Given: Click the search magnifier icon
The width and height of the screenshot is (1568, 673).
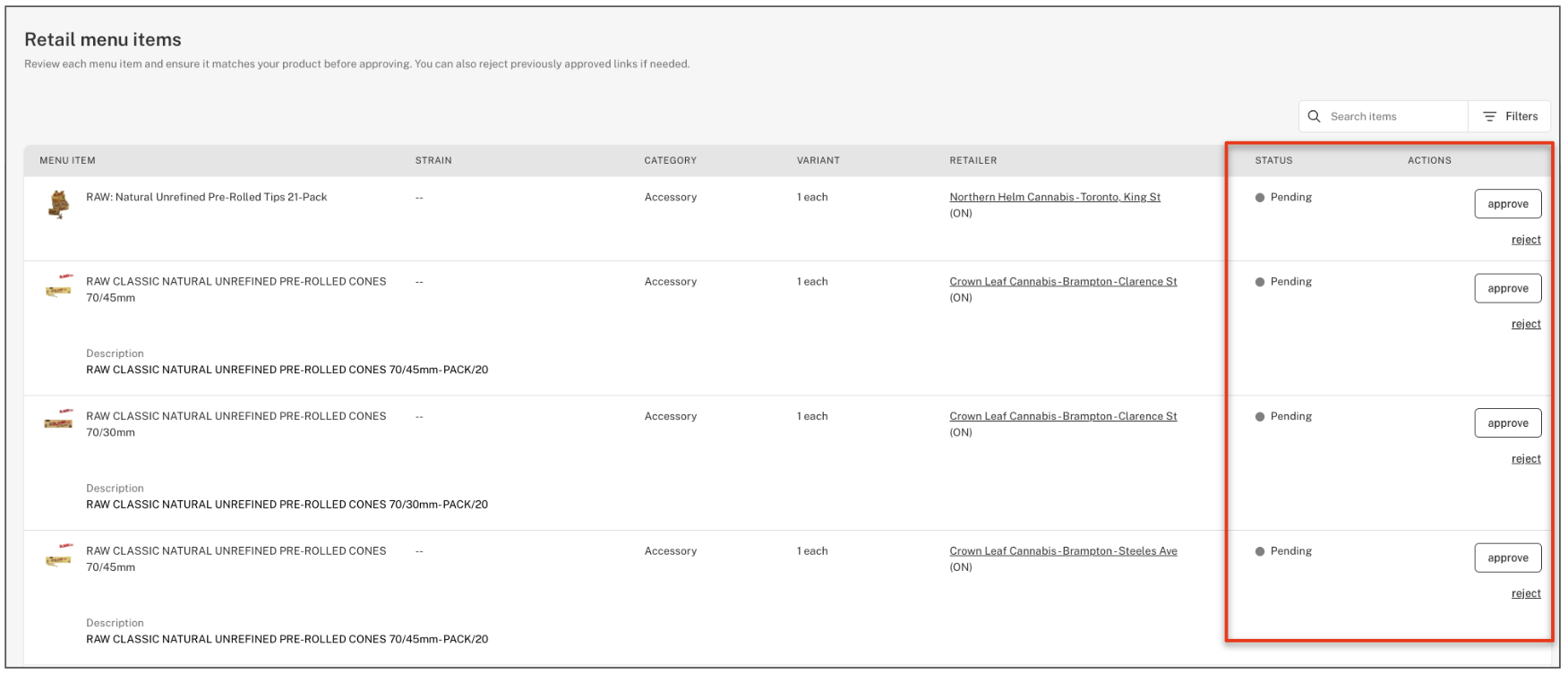Looking at the screenshot, I should tap(1314, 116).
